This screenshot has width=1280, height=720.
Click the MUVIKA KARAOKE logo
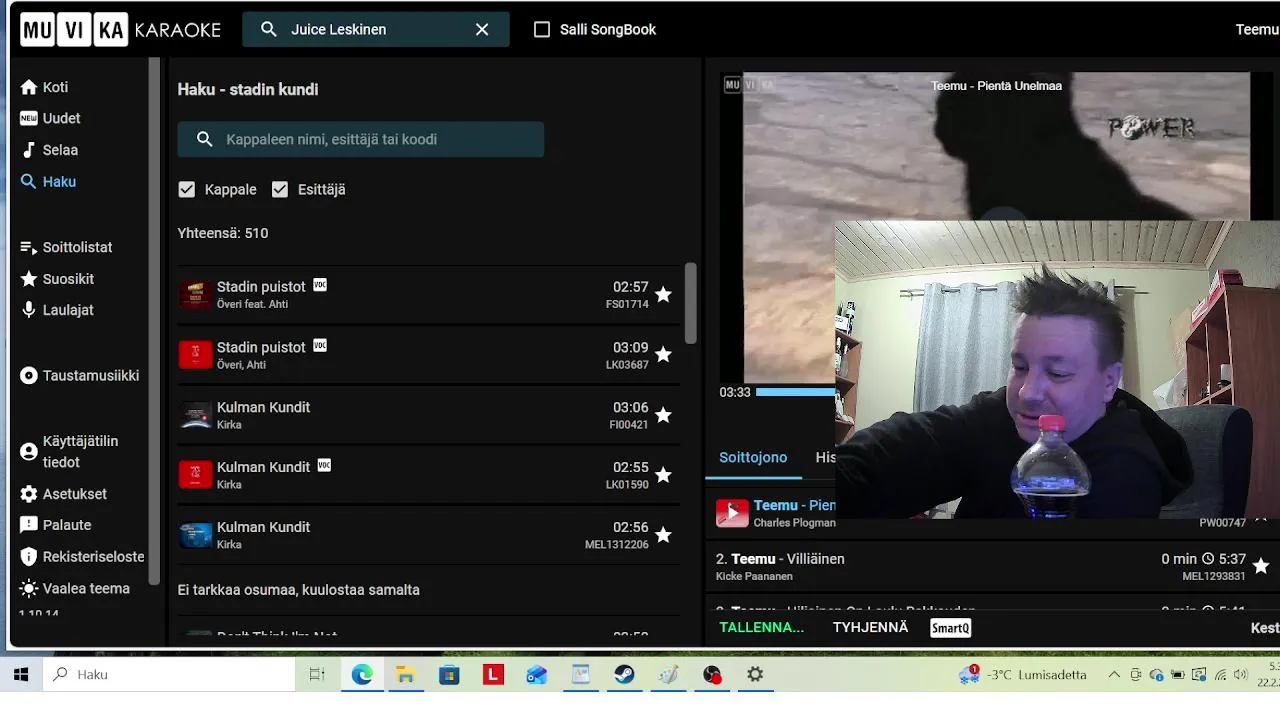coord(120,30)
